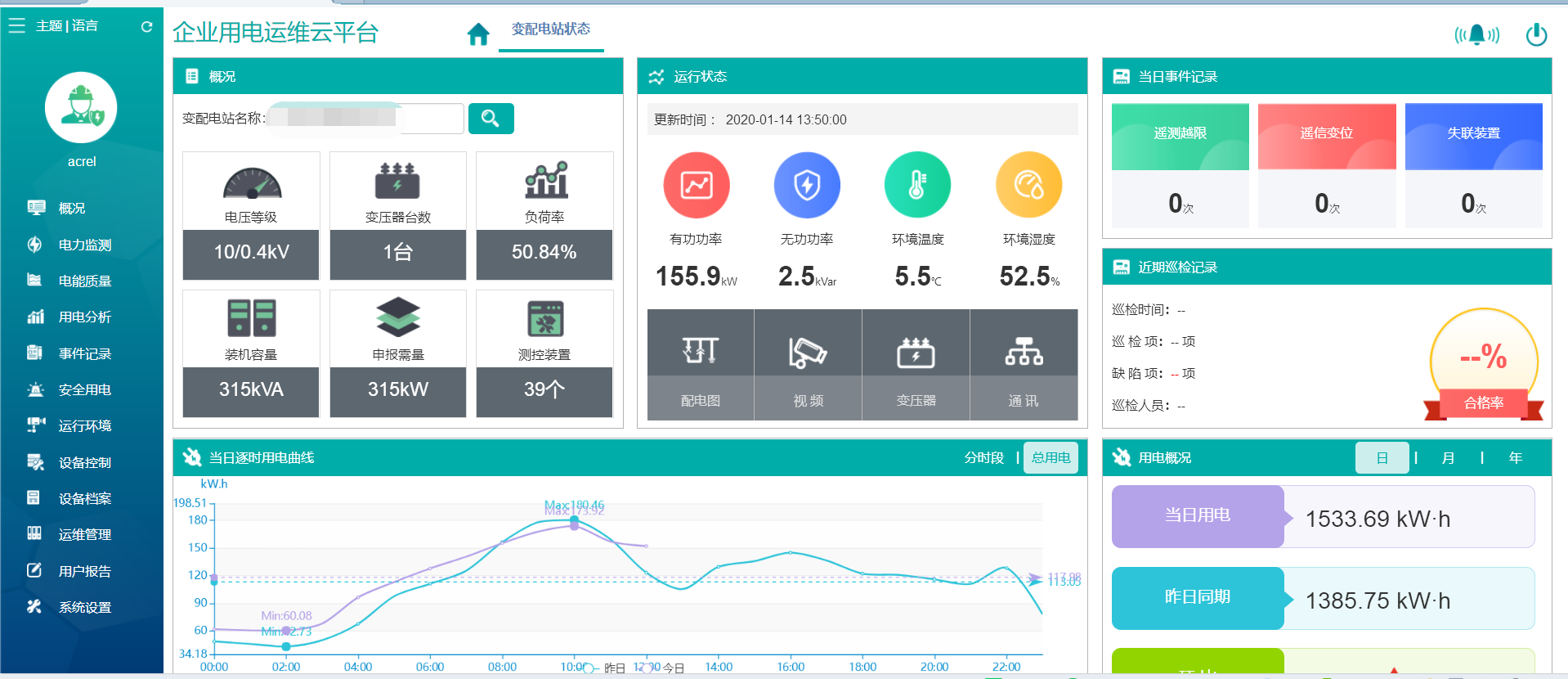
Task: Go to 电力监测 in sidebar
Action: (84, 245)
